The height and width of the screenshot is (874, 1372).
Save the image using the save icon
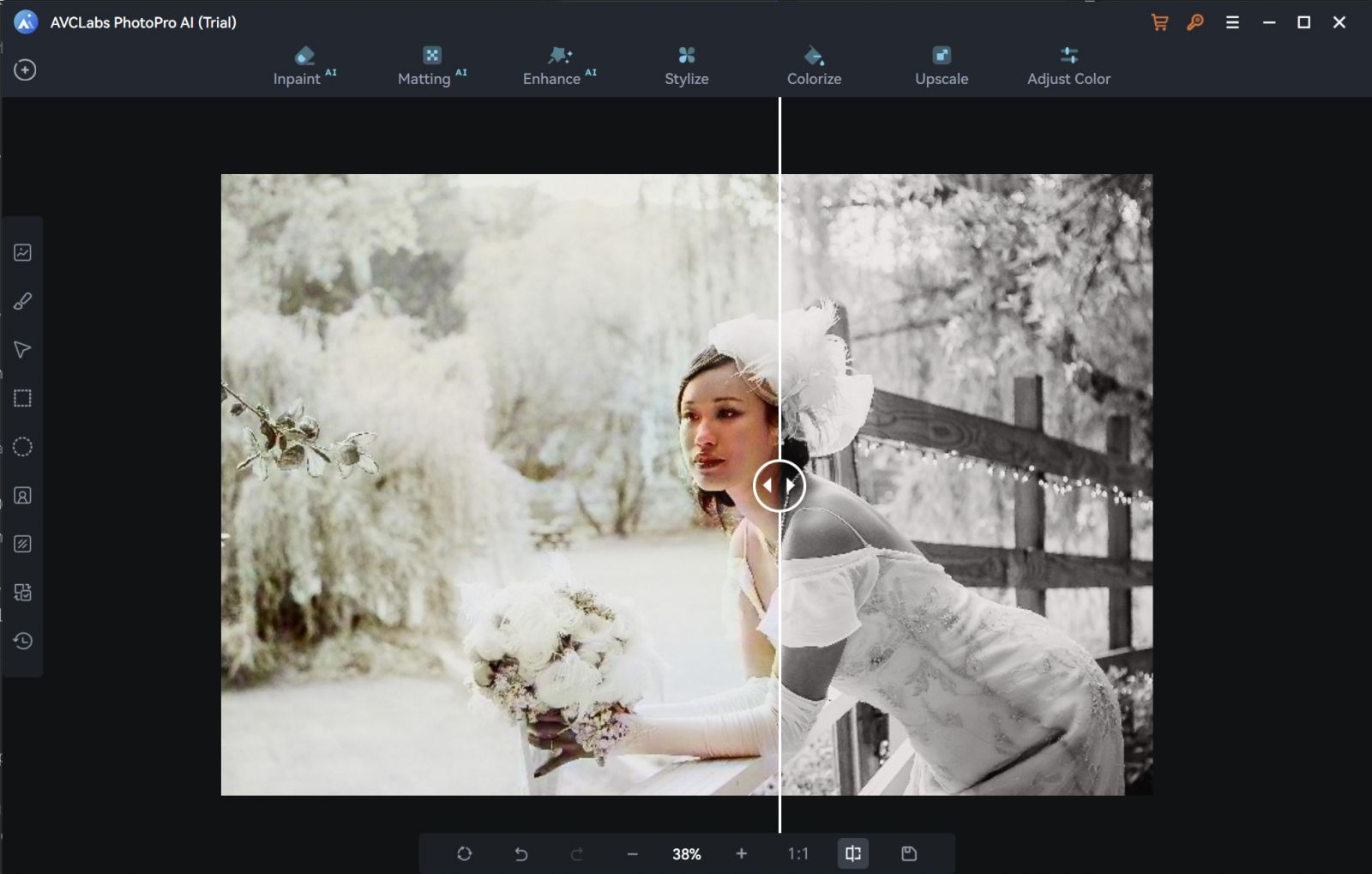[x=908, y=853]
